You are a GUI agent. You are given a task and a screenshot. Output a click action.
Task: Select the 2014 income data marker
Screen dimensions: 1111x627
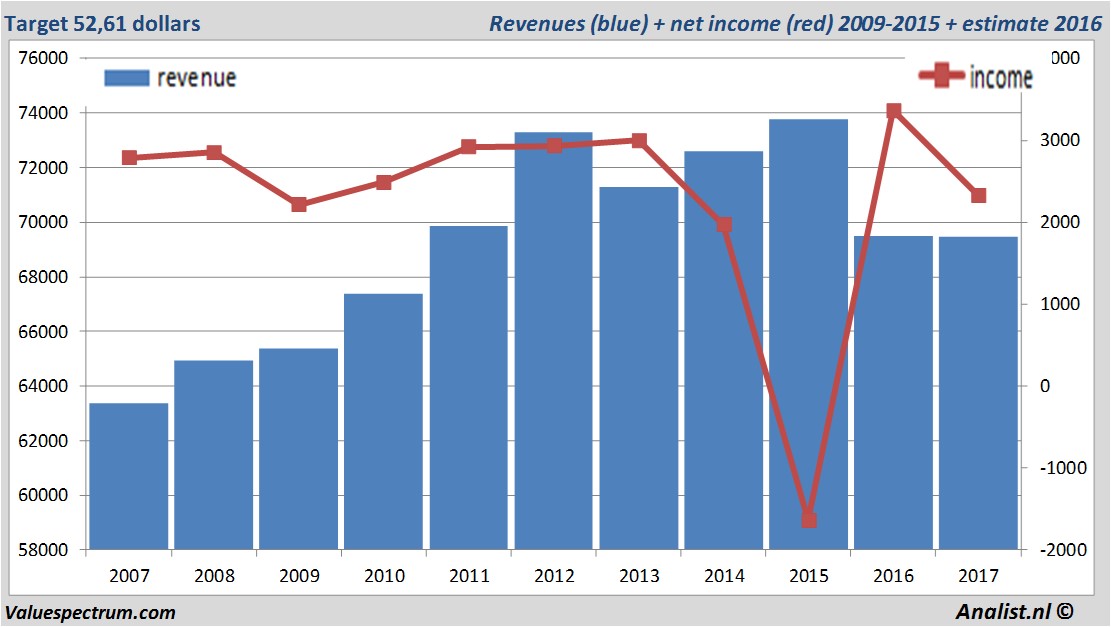coord(724,225)
